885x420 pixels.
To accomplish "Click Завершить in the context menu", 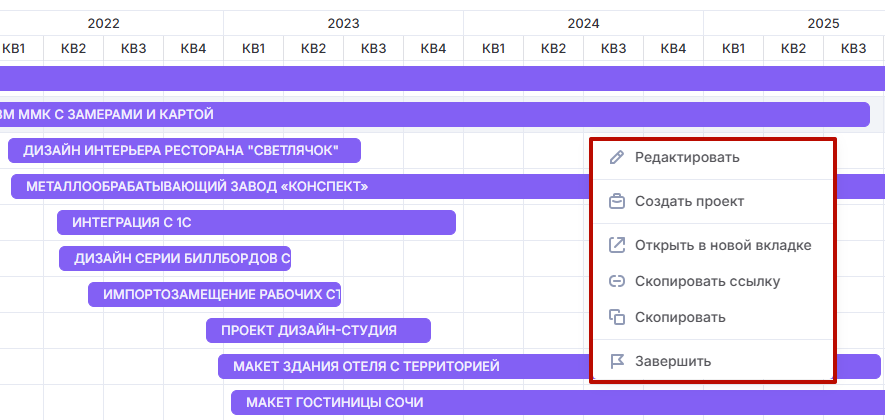I will pos(673,361).
